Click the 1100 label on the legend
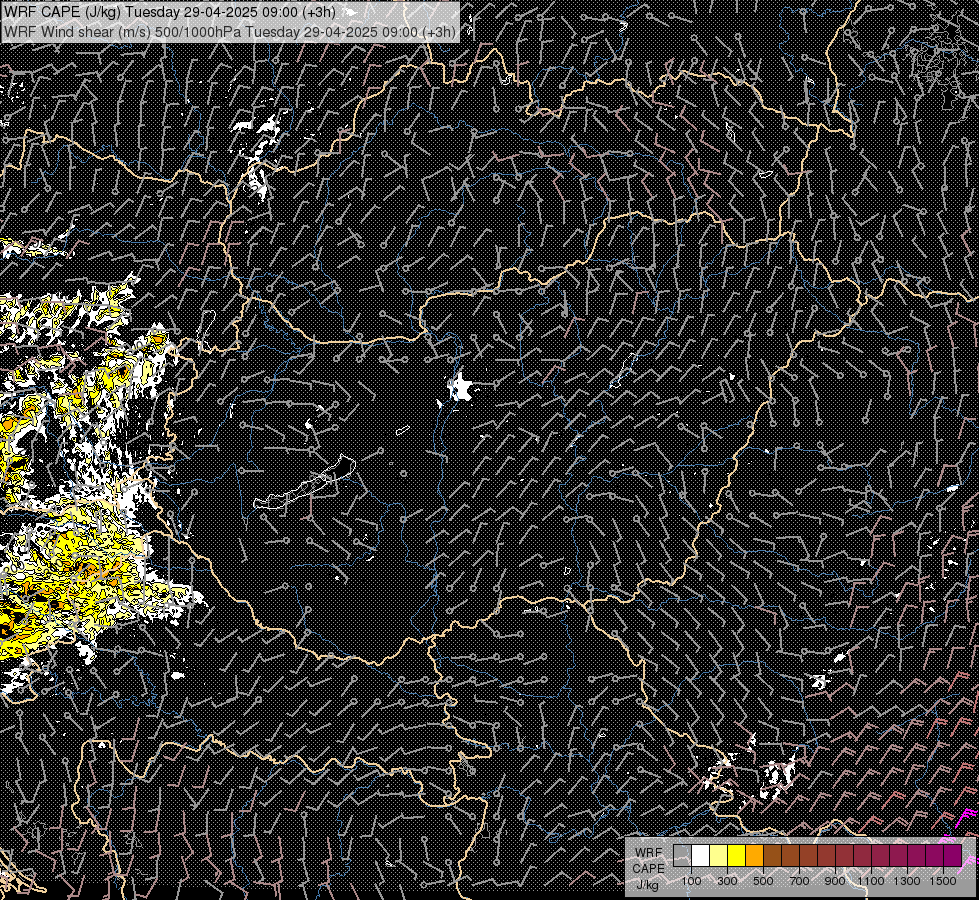This screenshot has width=979, height=900. [x=871, y=881]
